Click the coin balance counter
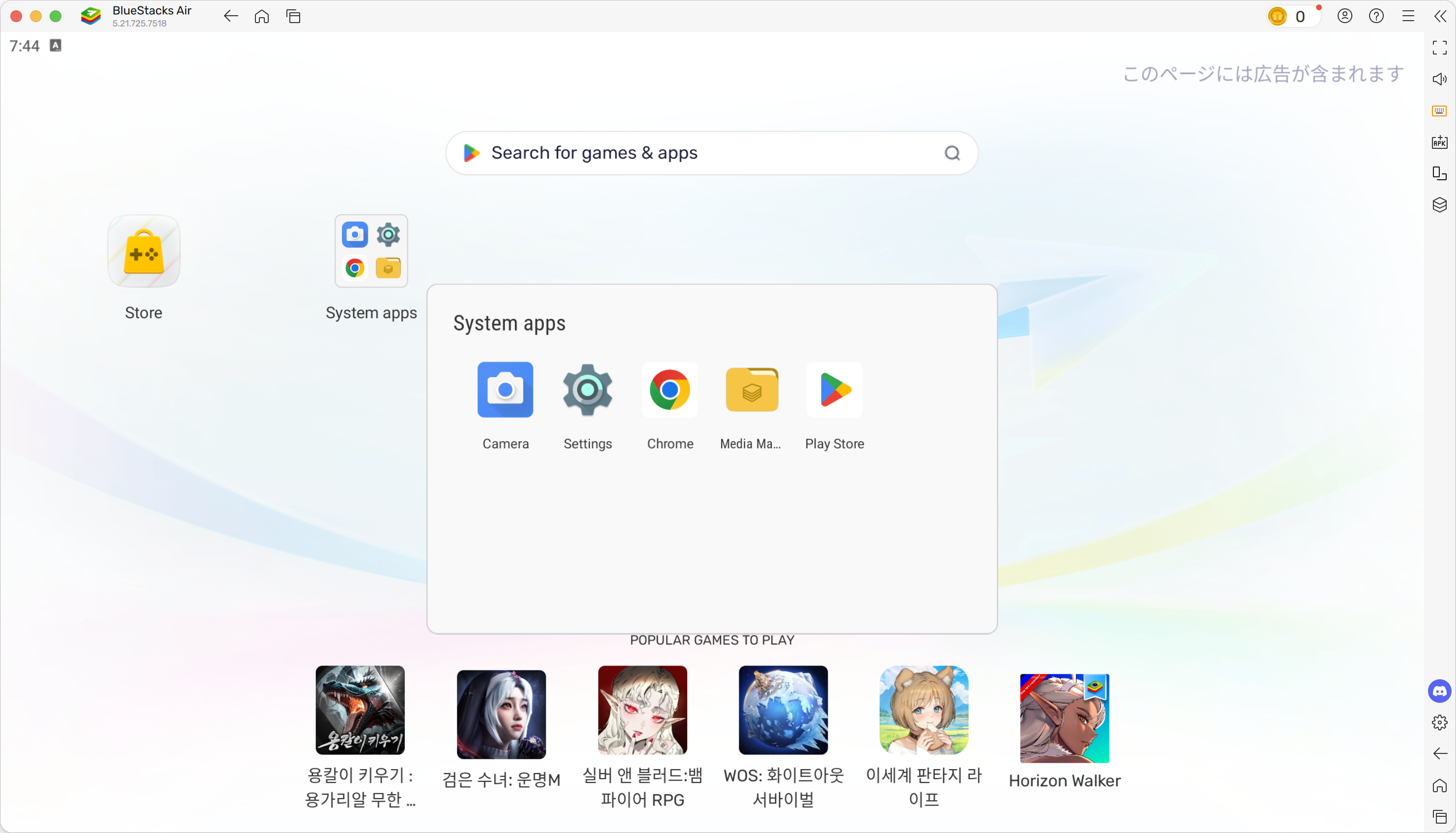The height and width of the screenshot is (833, 1456). pos(1293,16)
